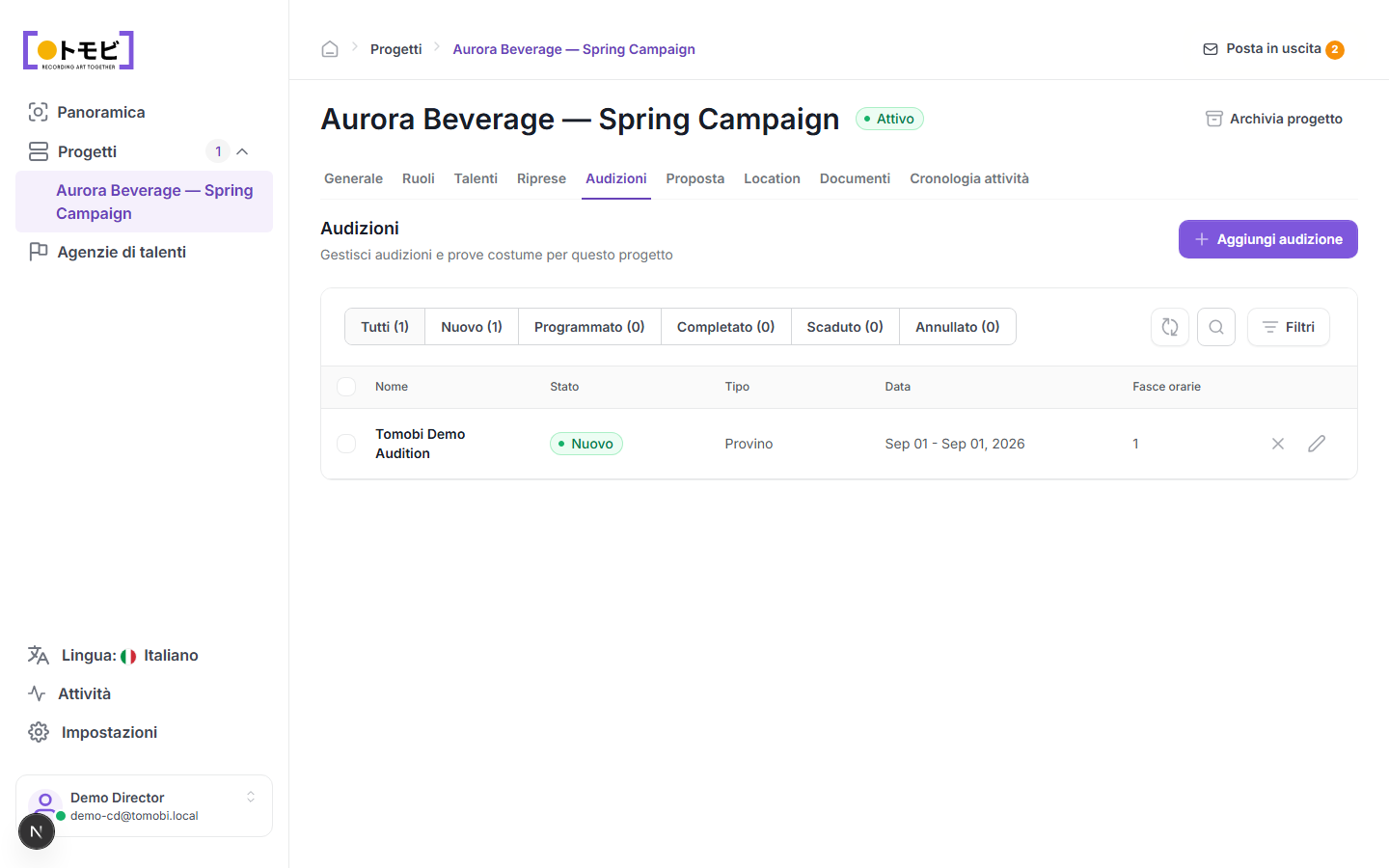1389x868 pixels.
Task: Open Posta in uscita
Action: click(x=1273, y=49)
